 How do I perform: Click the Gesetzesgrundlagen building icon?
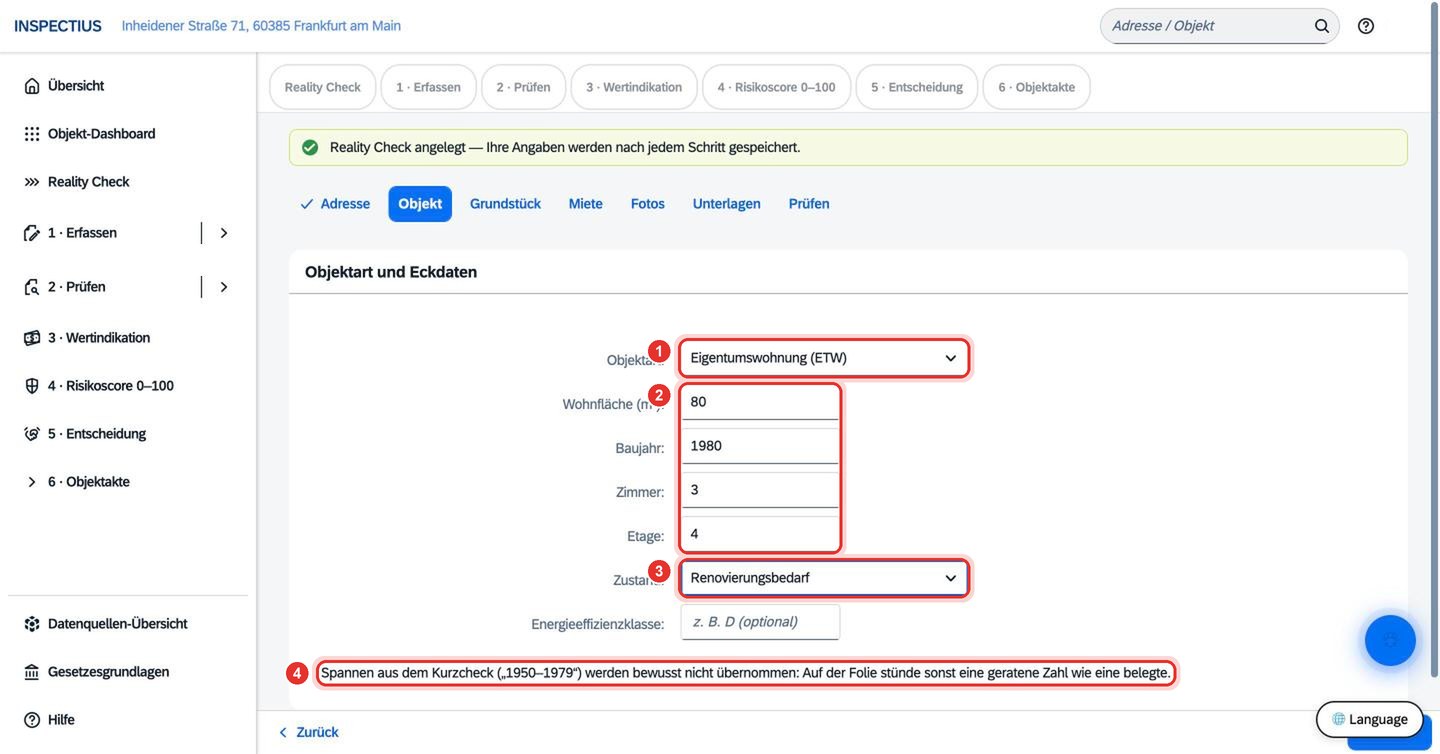click(32, 672)
